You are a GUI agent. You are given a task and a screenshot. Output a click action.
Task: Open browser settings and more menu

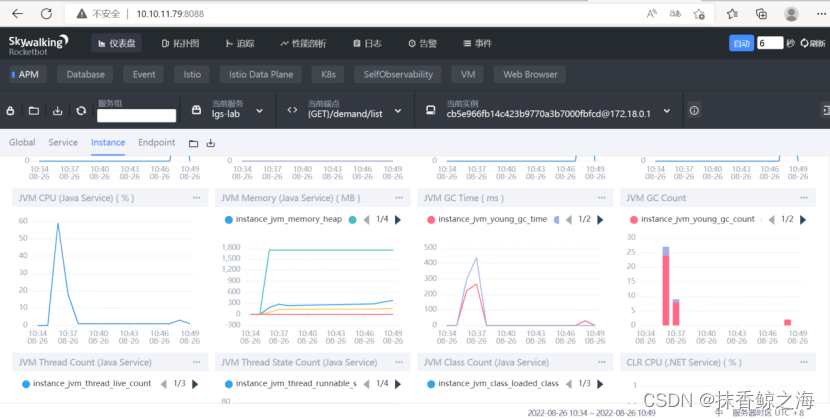pos(821,14)
